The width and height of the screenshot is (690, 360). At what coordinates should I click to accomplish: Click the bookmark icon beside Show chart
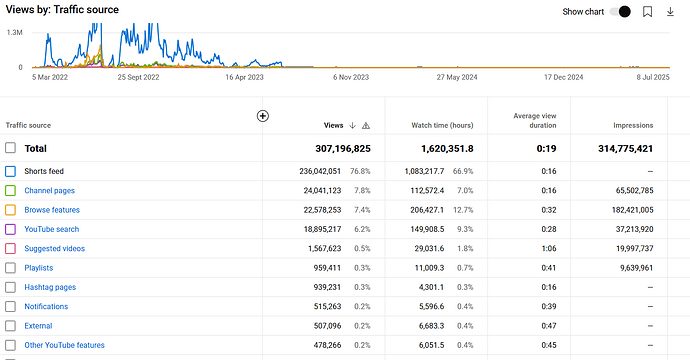tap(647, 12)
